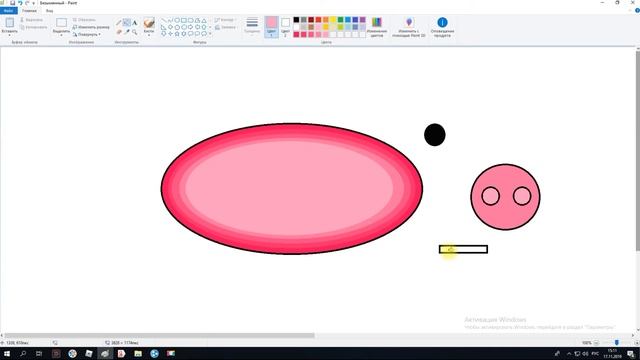This screenshot has width=640, height=360.
Task: Pick the yellow color swatch in top row
Action: 333,20
